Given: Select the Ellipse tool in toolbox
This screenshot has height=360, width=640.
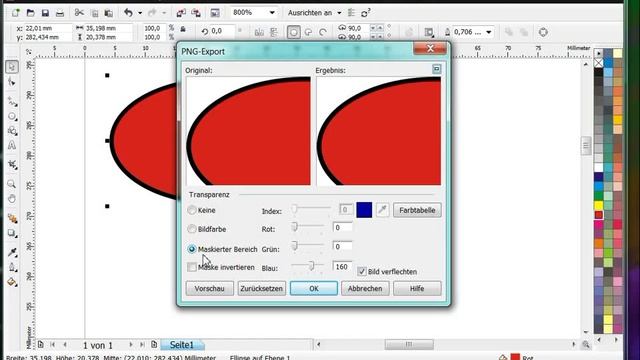Looking at the screenshot, I should point(12,116).
